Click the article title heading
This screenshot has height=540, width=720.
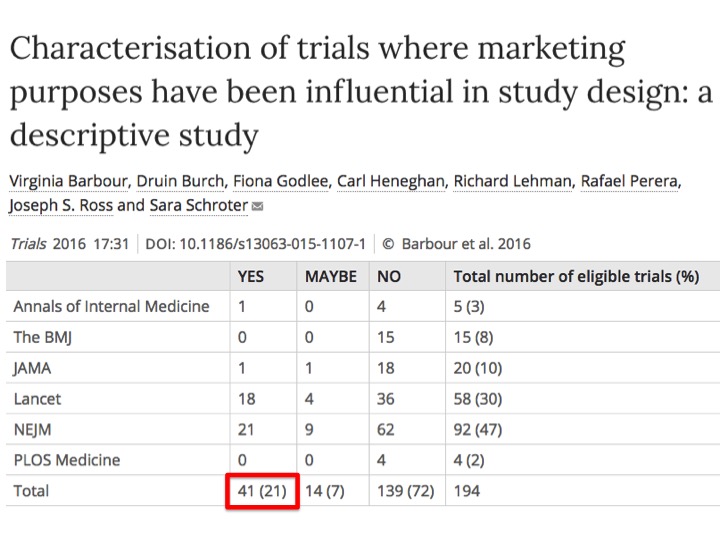(x=361, y=91)
